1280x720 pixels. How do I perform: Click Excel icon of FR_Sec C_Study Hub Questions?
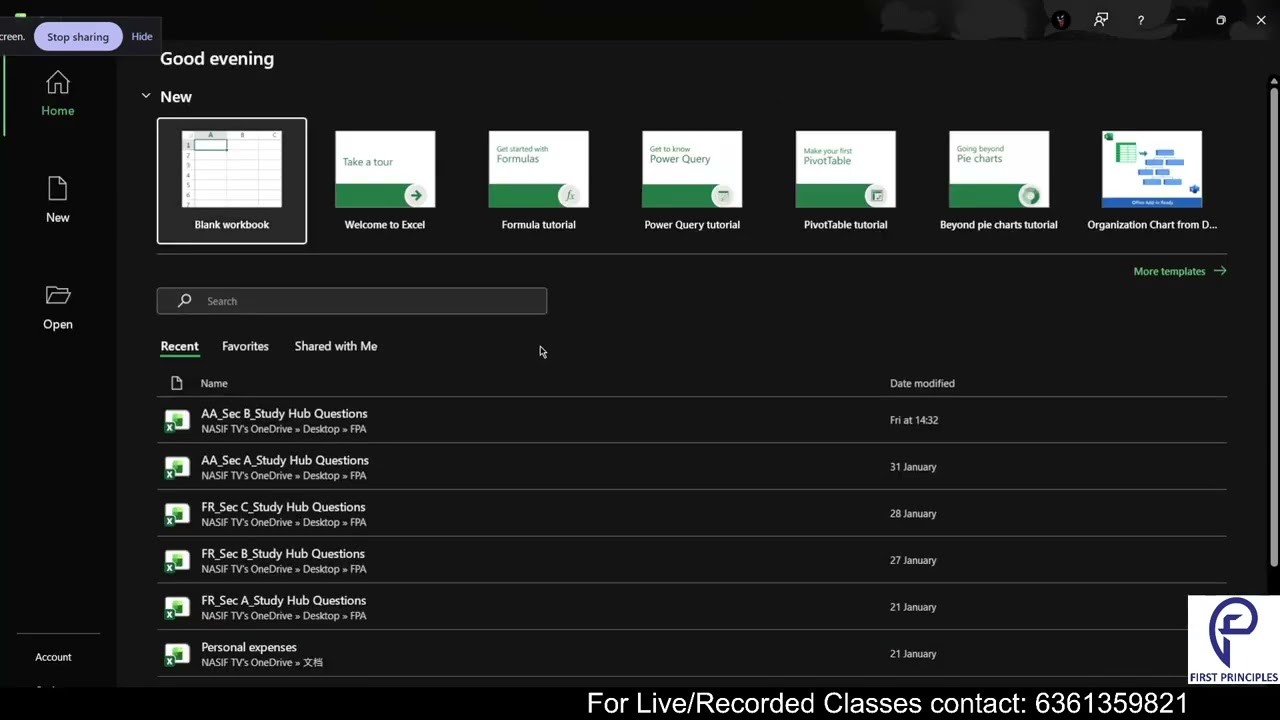177,514
